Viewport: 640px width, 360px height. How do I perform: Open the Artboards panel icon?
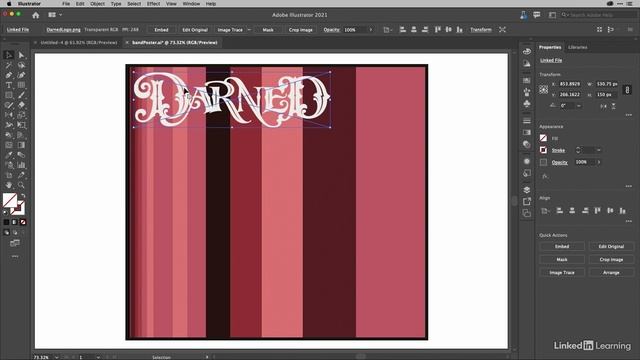pyautogui.click(x=527, y=213)
